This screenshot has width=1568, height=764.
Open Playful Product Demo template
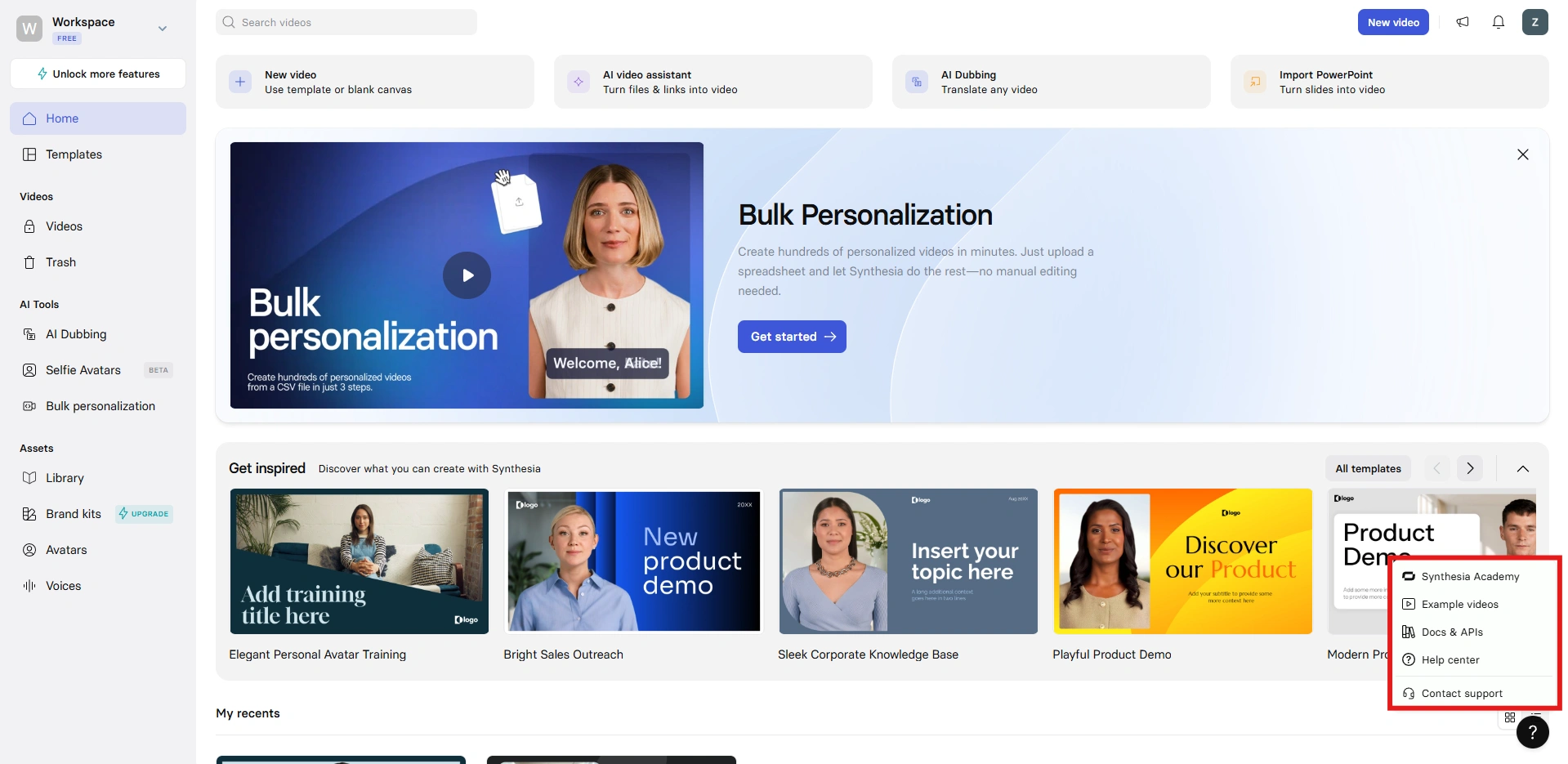[1183, 561]
